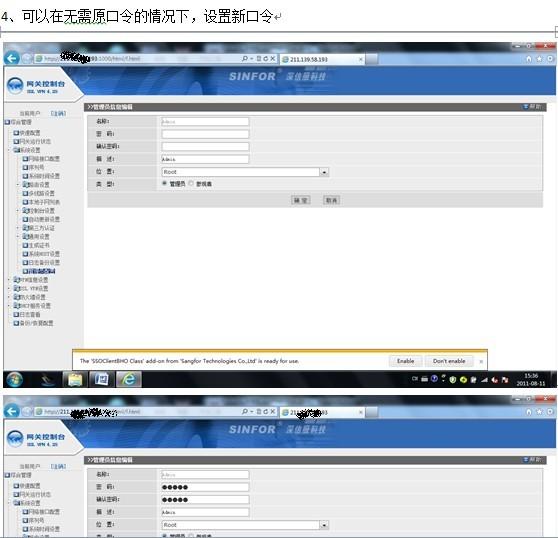This screenshot has height=538, width=558.
Task: Click the empty 确认密码 field in upper form
Action: (205, 147)
